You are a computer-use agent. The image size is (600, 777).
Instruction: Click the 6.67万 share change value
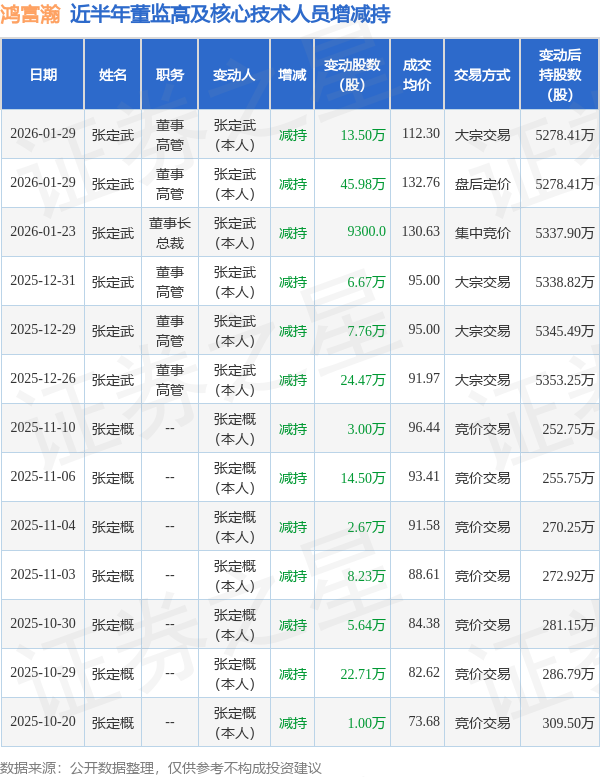point(366,282)
